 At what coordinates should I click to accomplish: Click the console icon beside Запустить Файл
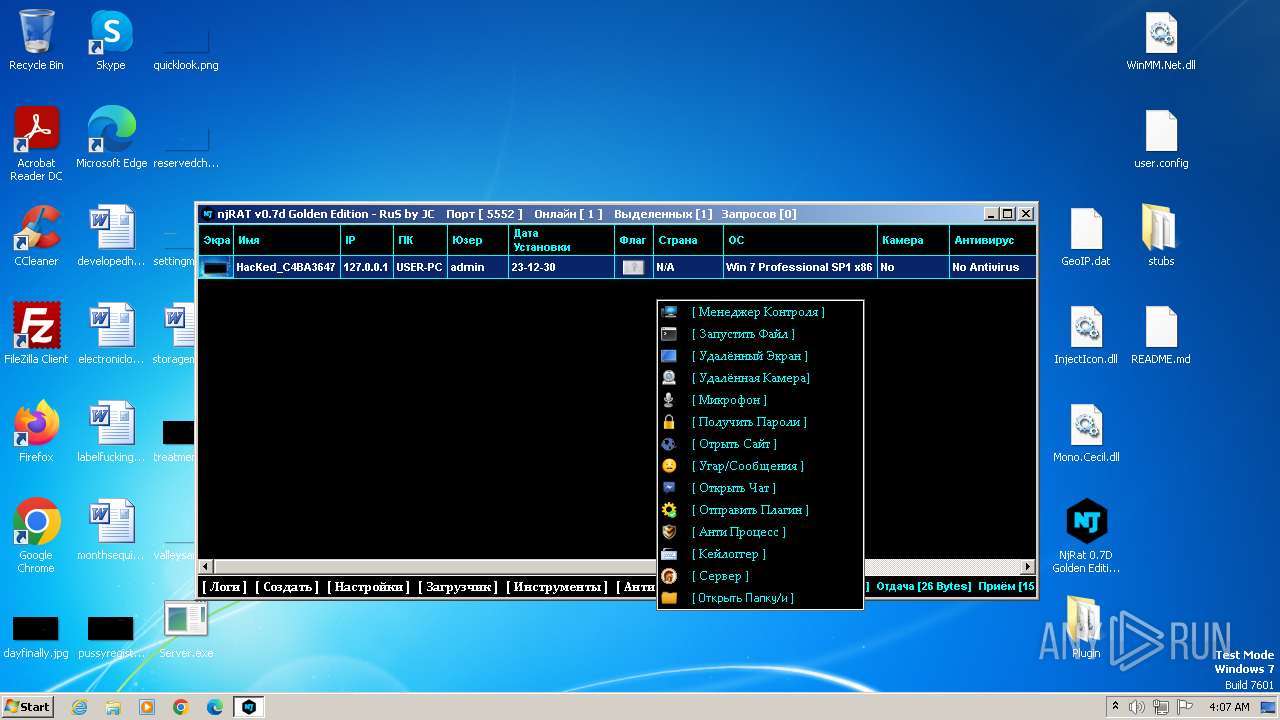[669, 334]
